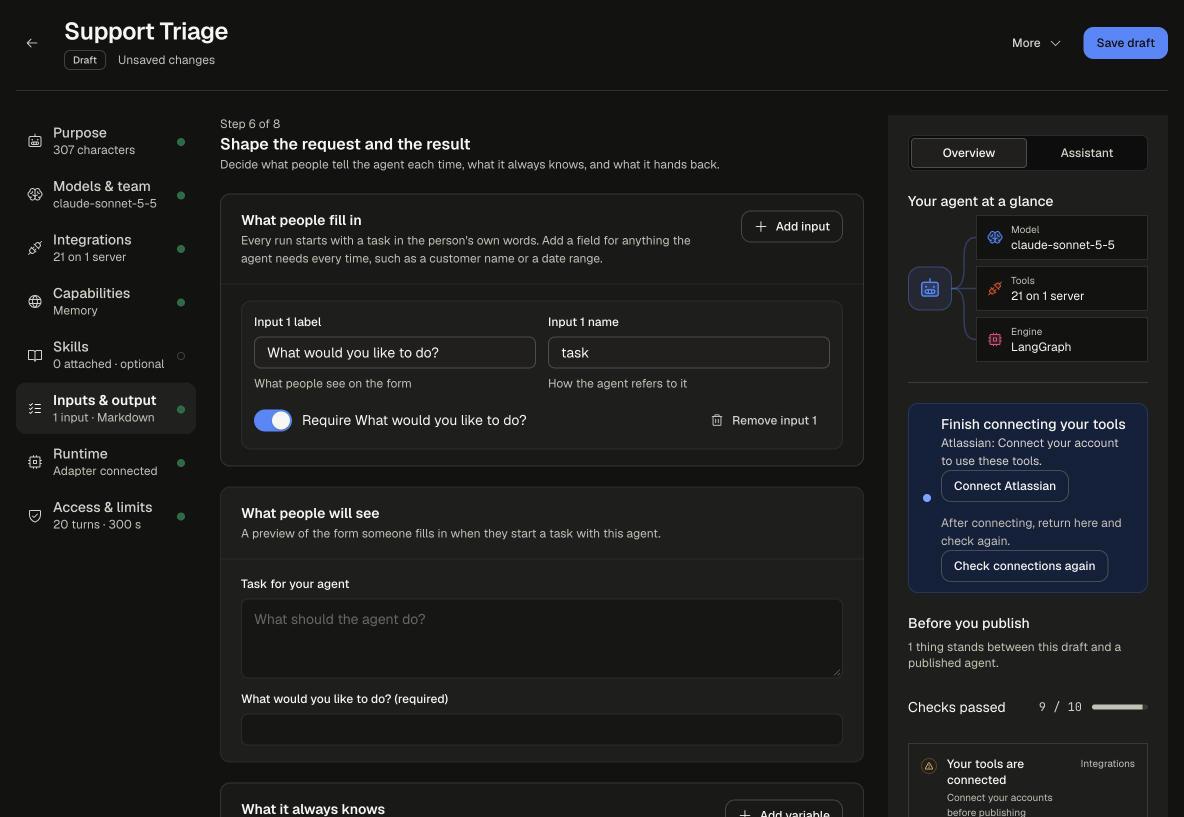Click the agent robot icon in overview diagram

[x=930, y=288]
